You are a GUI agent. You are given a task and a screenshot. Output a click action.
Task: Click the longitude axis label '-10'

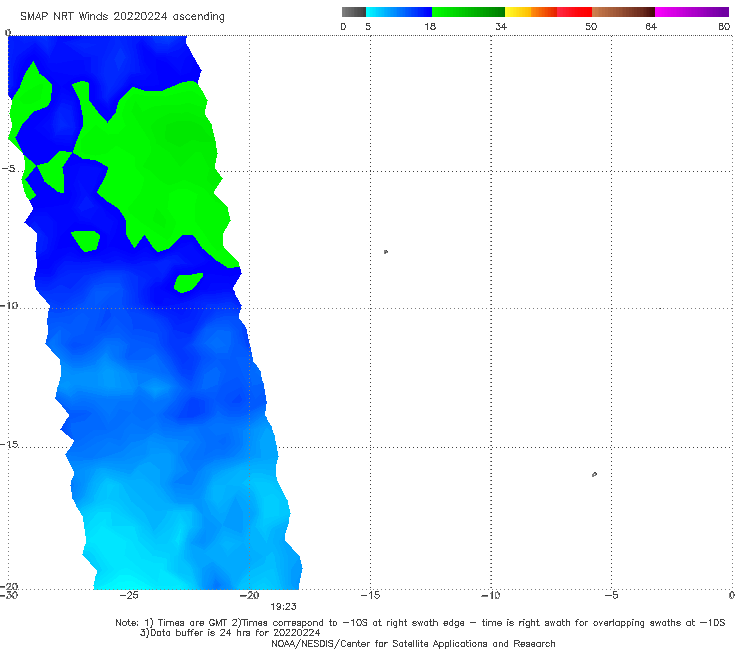click(490, 595)
